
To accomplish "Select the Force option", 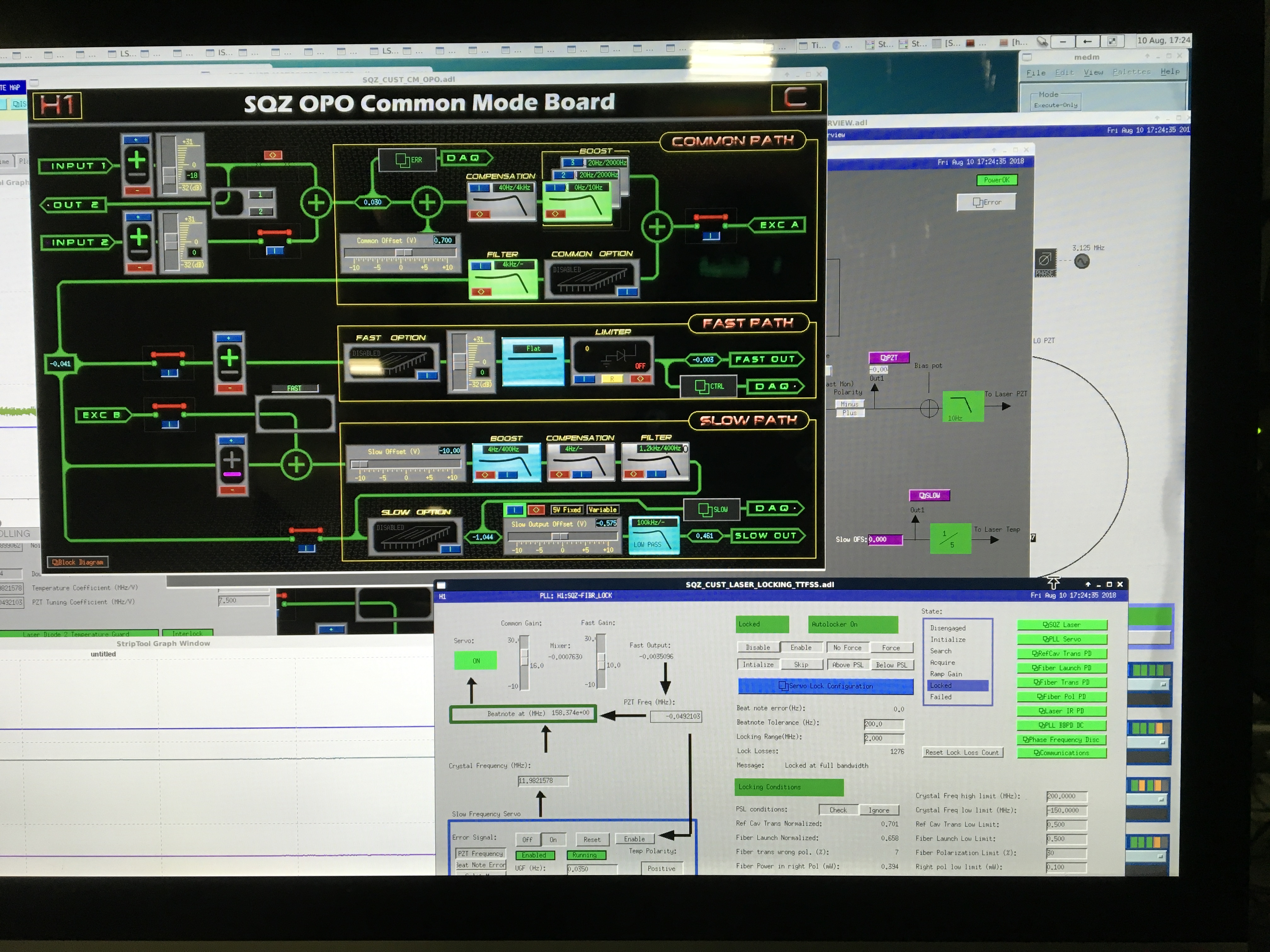I will [891, 647].
